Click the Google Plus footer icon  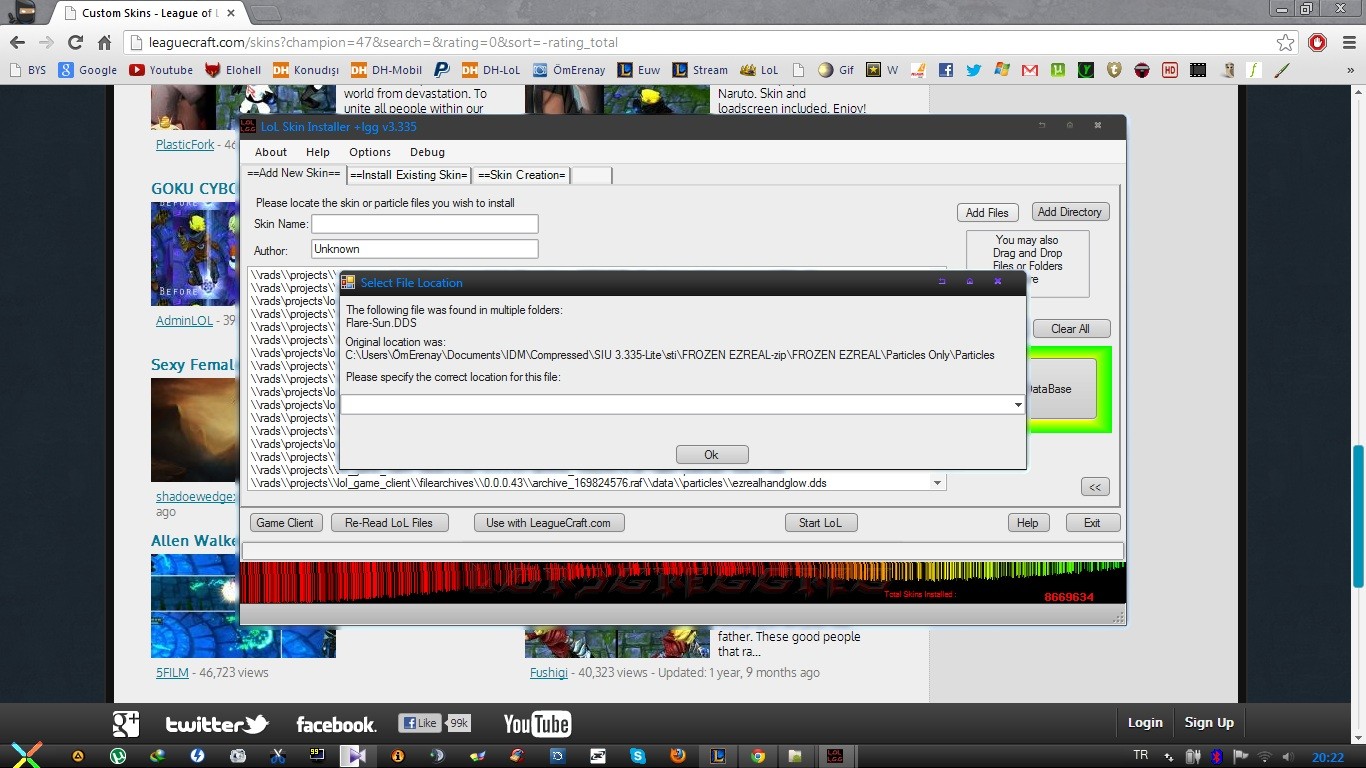pyautogui.click(x=126, y=723)
